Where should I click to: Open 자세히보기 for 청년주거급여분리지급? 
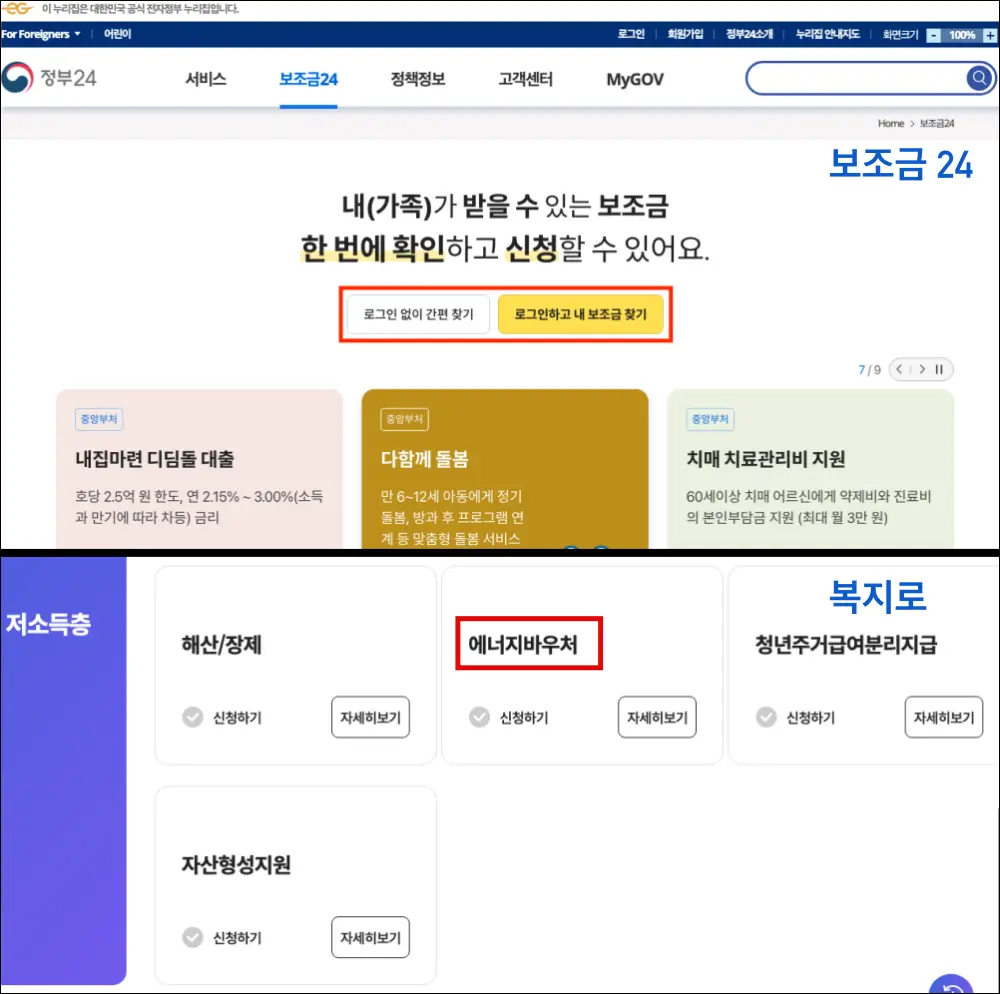(x=943, y=717)
